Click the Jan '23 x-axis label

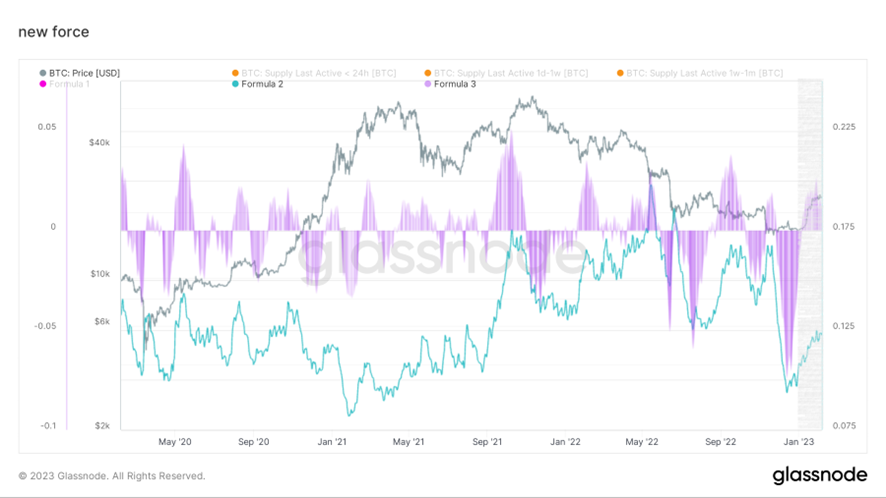799,441
